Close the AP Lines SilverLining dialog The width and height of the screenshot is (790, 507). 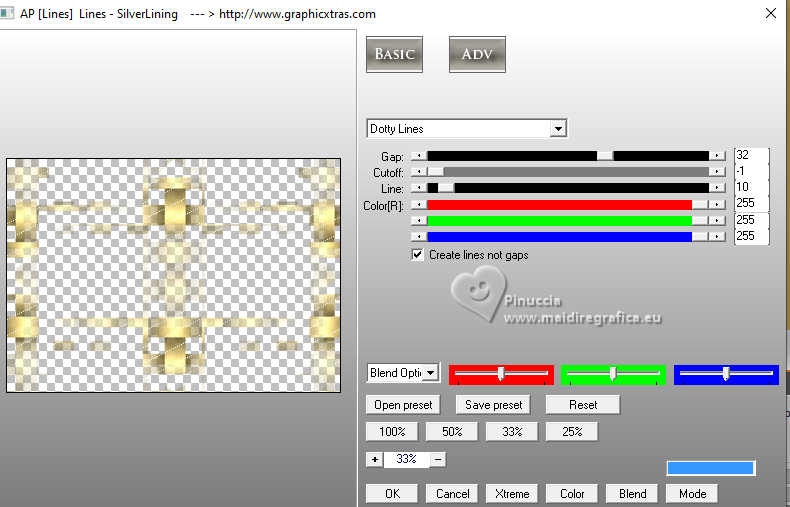[x=770, y=14]
